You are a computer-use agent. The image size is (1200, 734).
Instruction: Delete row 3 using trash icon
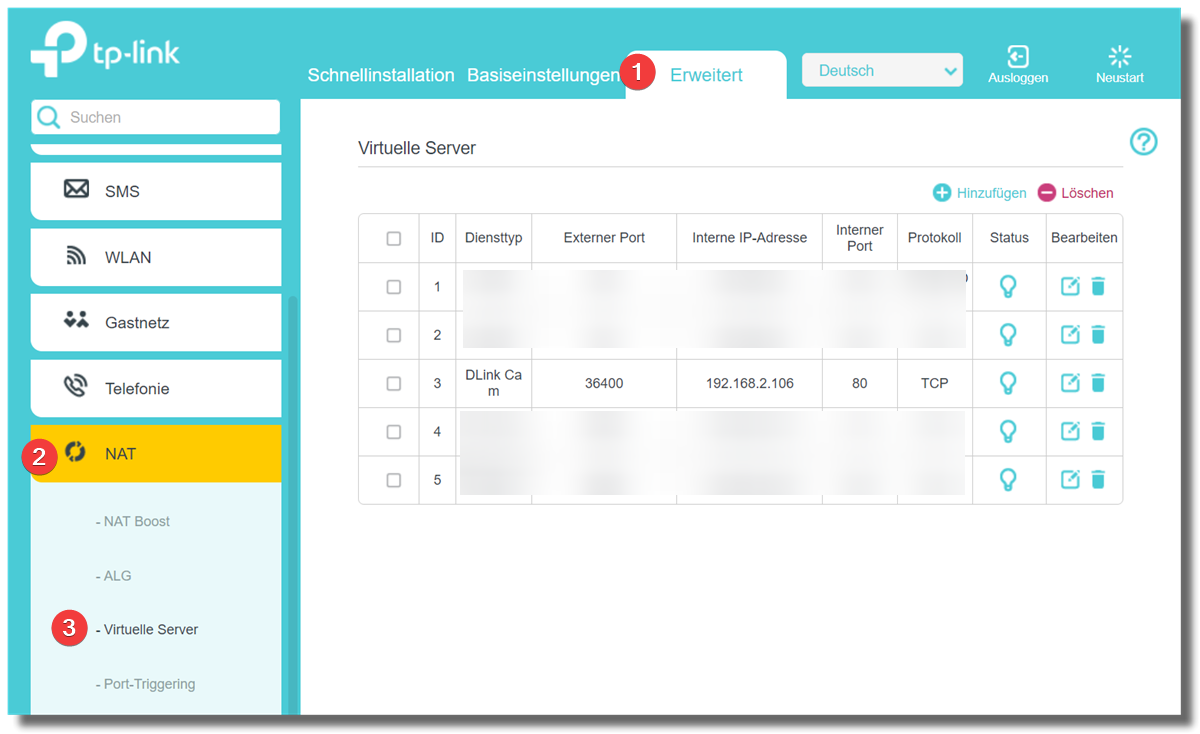click(1098, 383)
